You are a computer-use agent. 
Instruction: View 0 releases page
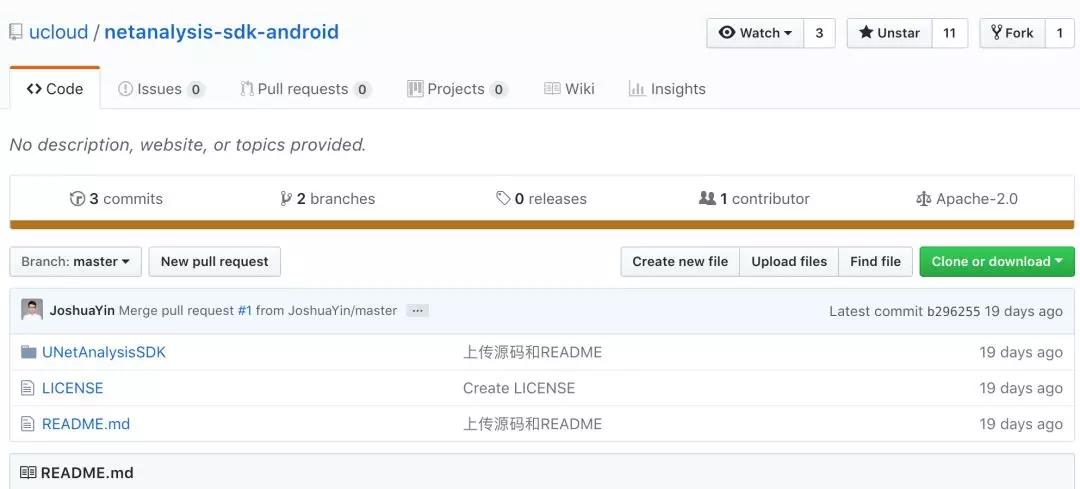tap(541, 198)
